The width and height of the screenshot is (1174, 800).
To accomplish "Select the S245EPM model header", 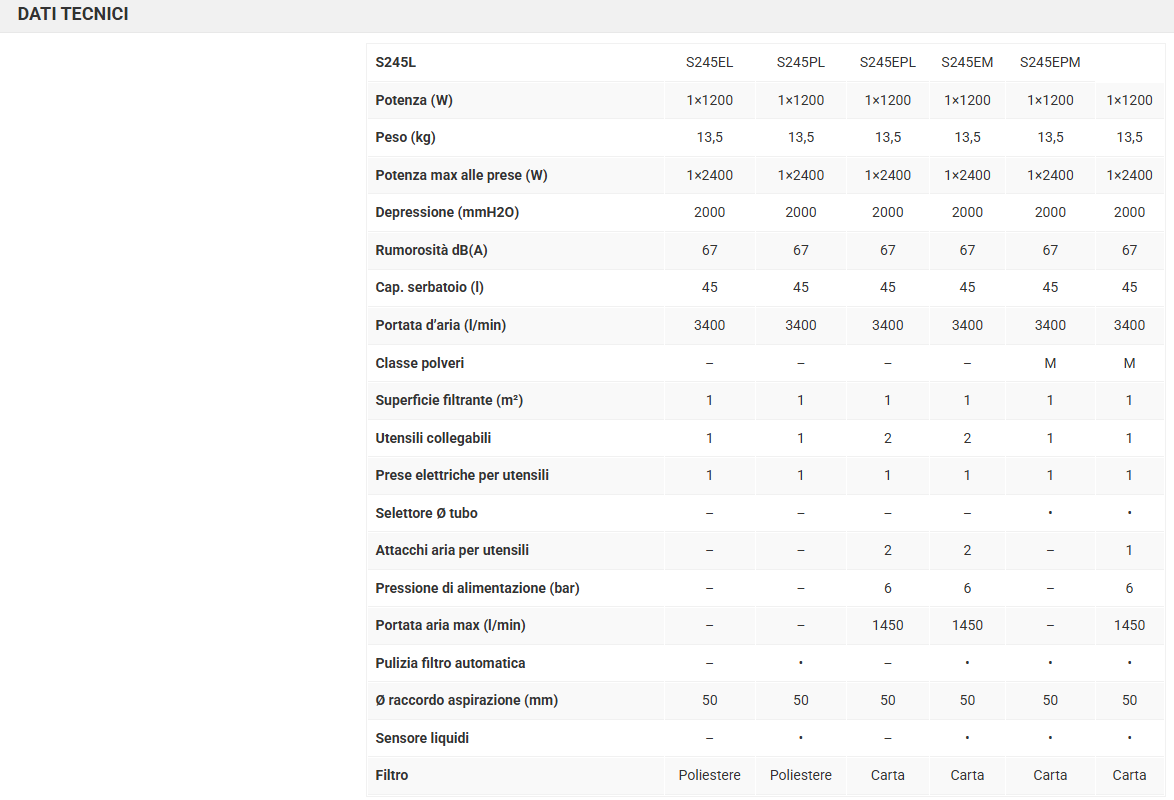I will click(1050, 62).
